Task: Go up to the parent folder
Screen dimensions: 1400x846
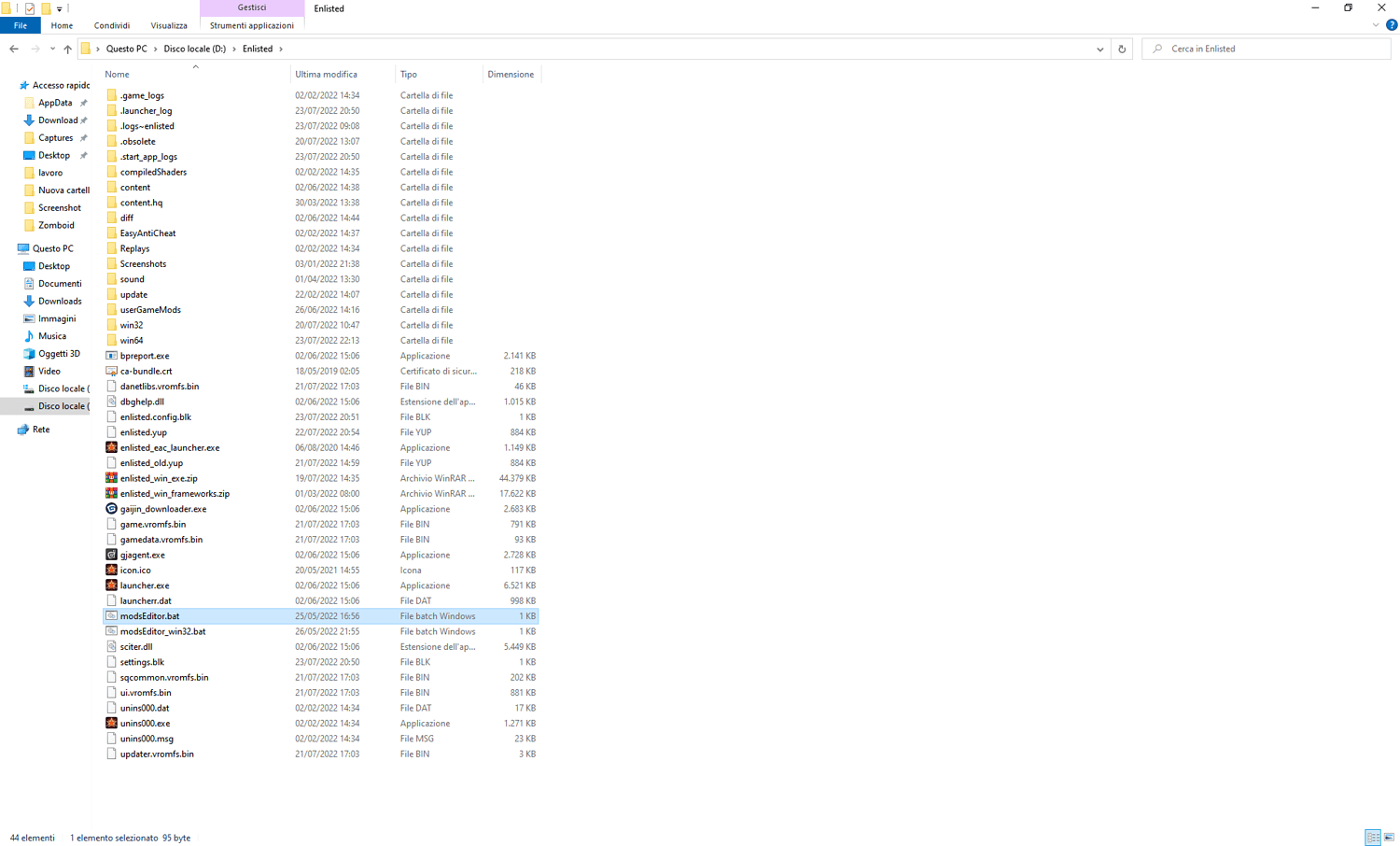Action: click(x=67, y=49)
